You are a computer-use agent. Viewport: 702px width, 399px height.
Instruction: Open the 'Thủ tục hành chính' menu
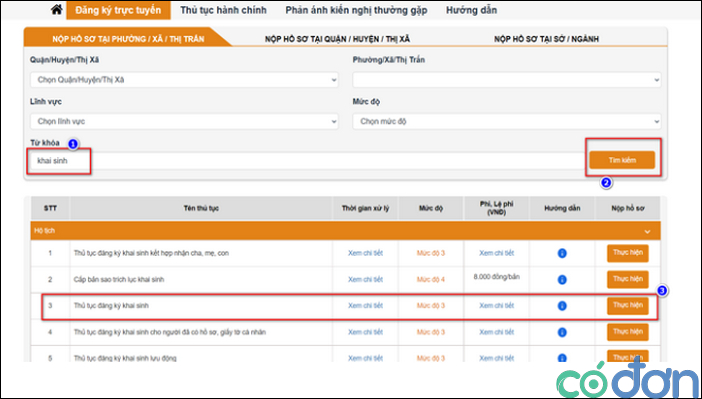tap(223, 10)
